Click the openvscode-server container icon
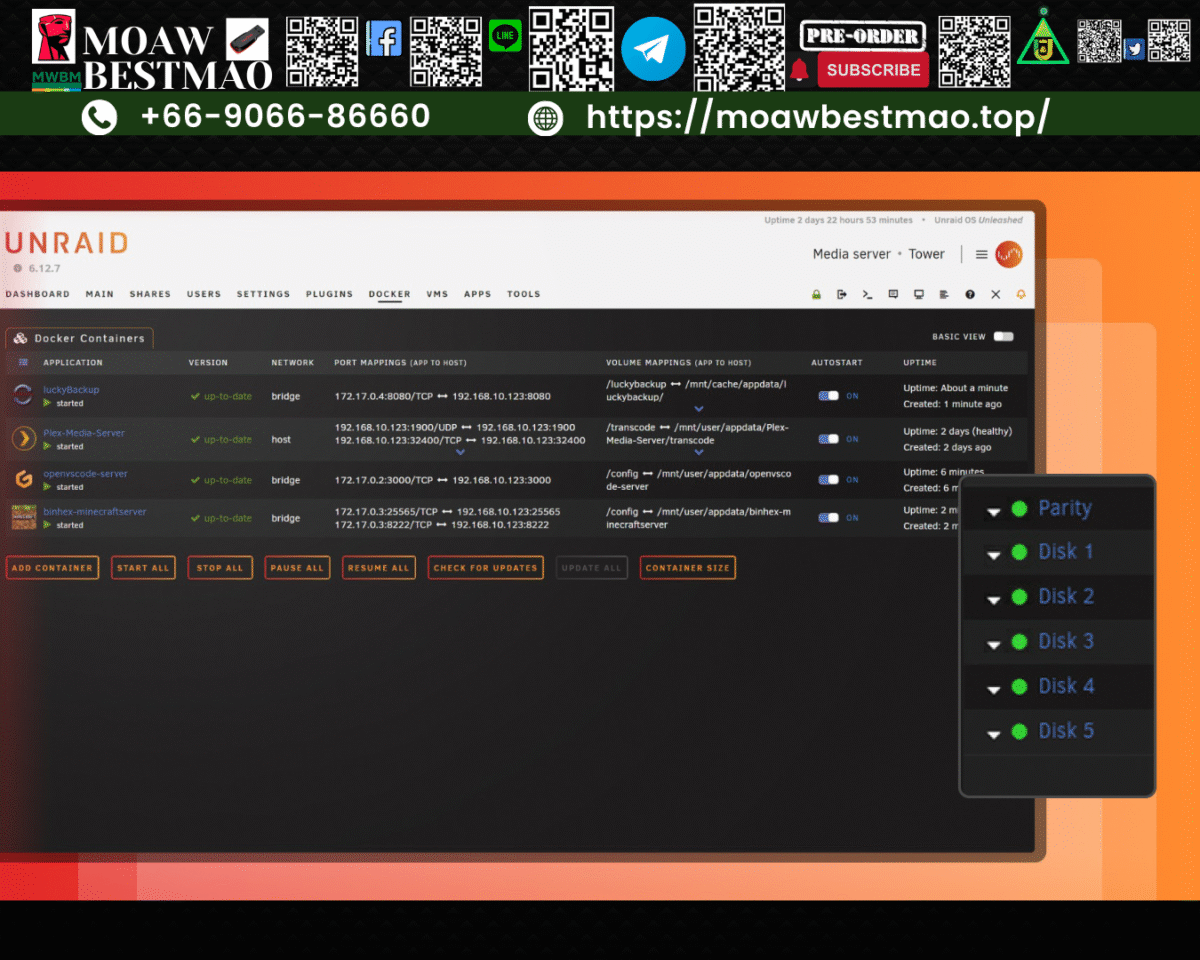Screen dimensions: 1200x960 pos(22,479)
